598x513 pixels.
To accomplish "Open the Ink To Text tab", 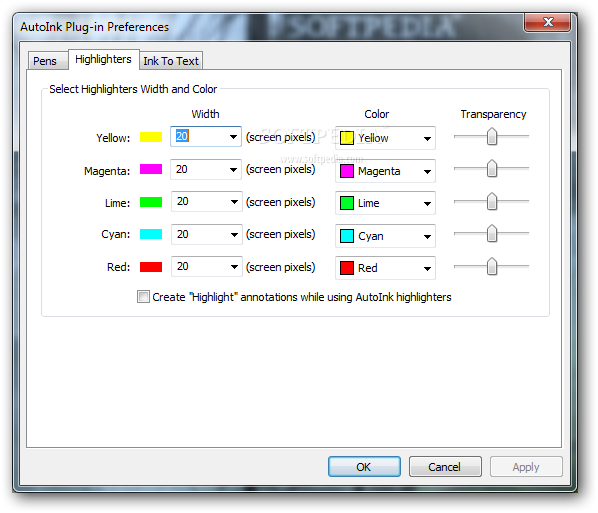I will coord(171,61).
